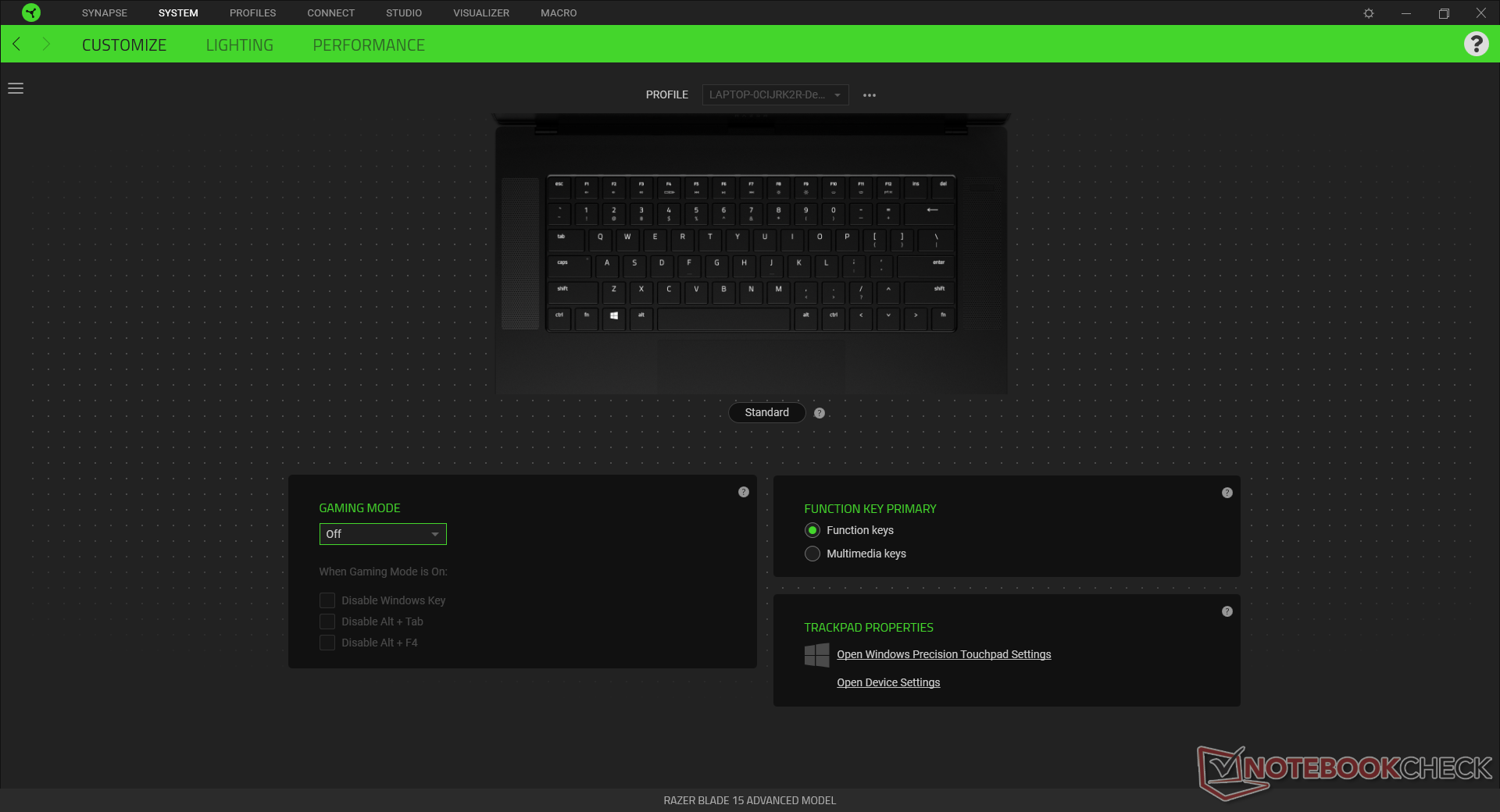
Task: Open profile options three-dot menu
Action: 870,95
